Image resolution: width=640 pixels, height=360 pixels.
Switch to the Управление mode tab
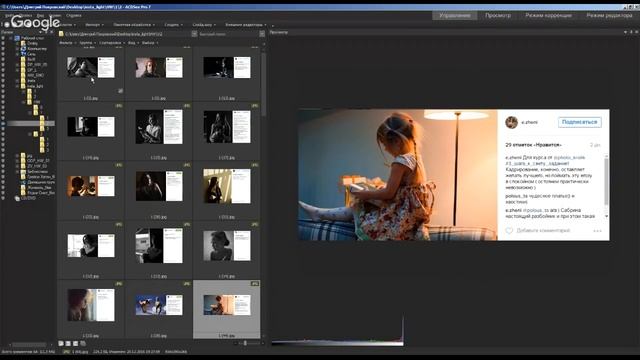[x=455, y=16]
